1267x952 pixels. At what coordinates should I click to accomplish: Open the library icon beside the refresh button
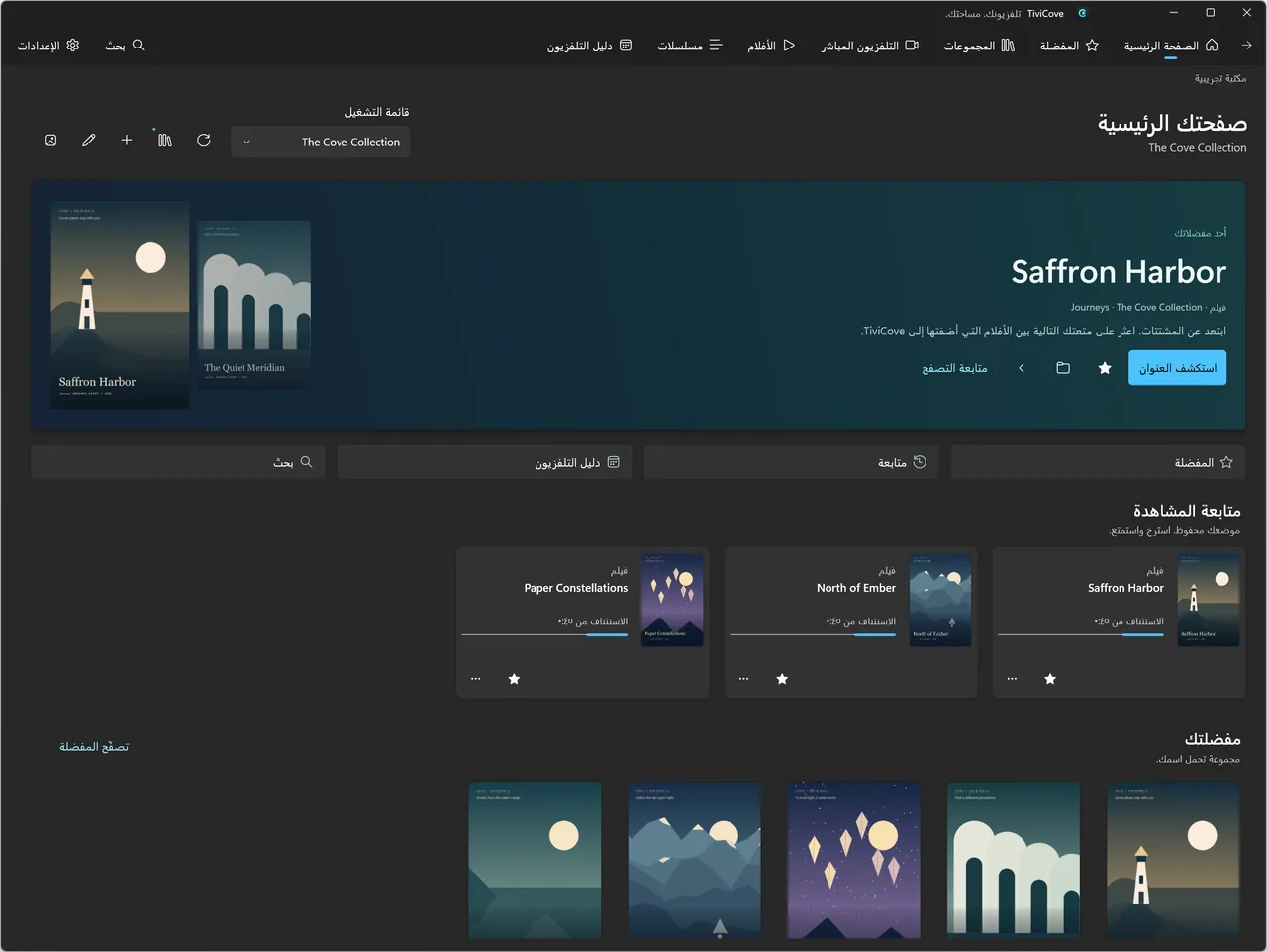click(165, 141)
